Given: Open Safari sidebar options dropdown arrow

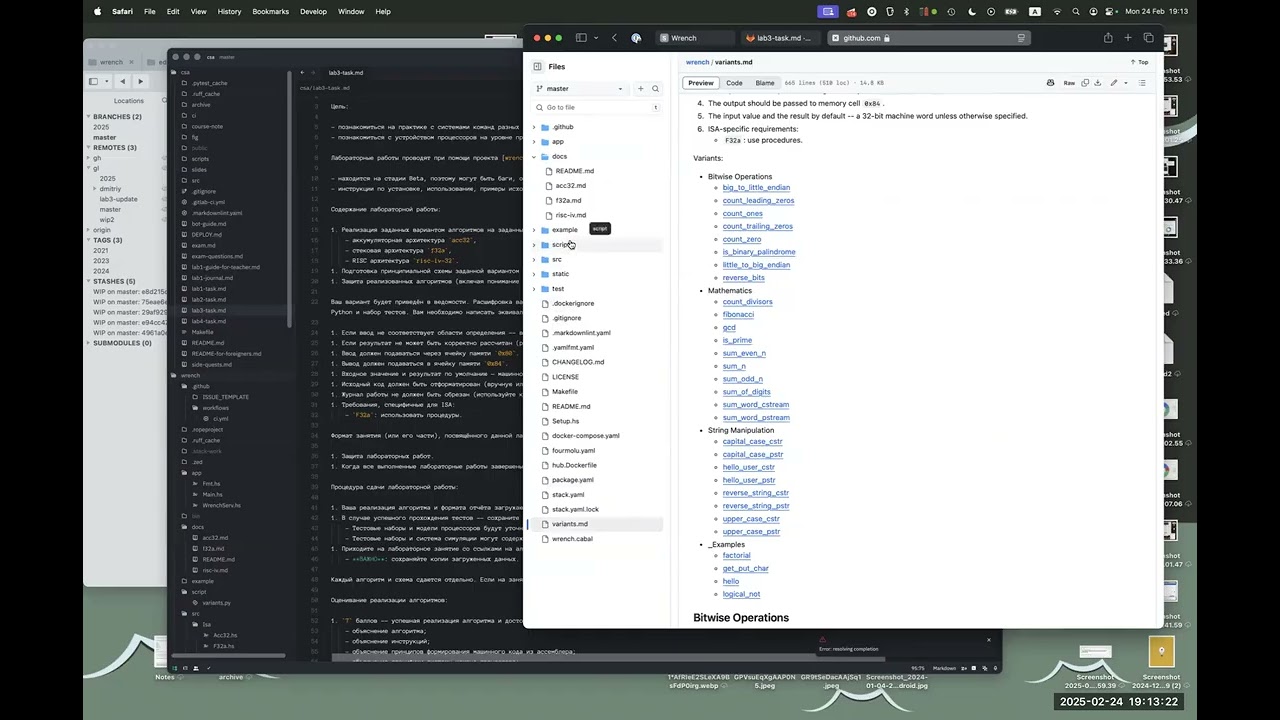Looking at the screenshot, I should click(594, 38).
